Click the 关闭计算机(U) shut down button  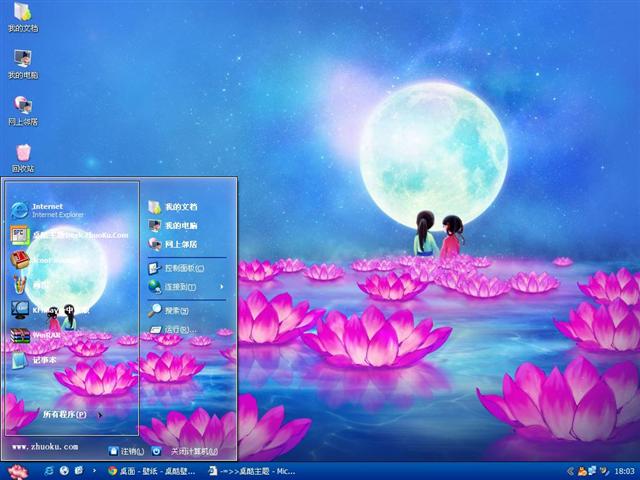coord(184,451)
